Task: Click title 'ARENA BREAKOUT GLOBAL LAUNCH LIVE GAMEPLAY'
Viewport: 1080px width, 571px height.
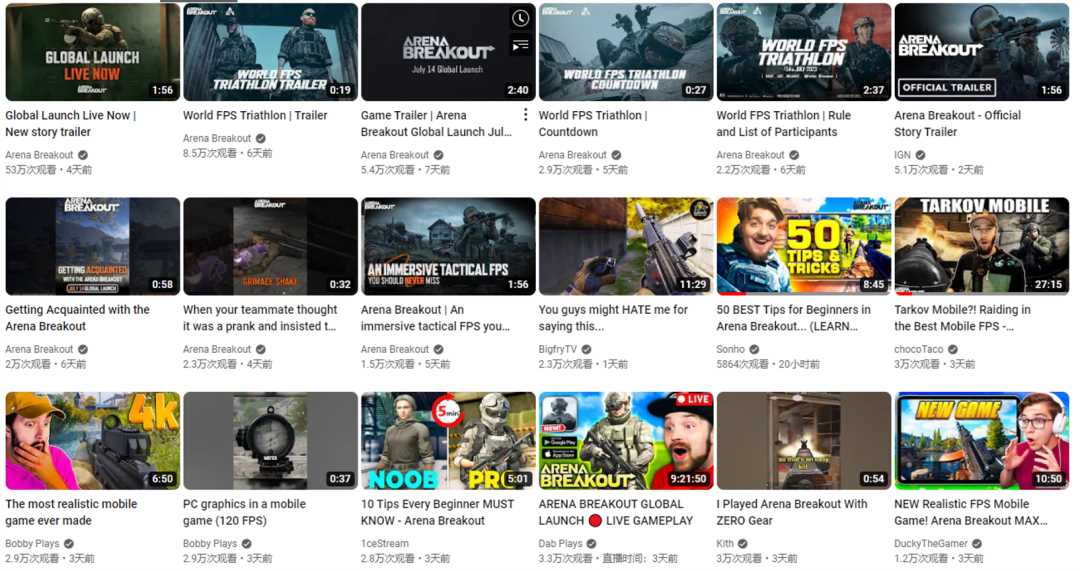Action: point(616,512)
